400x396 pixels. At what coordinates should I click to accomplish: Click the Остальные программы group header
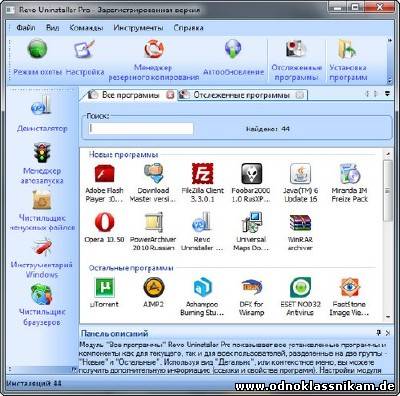point(131,268)
